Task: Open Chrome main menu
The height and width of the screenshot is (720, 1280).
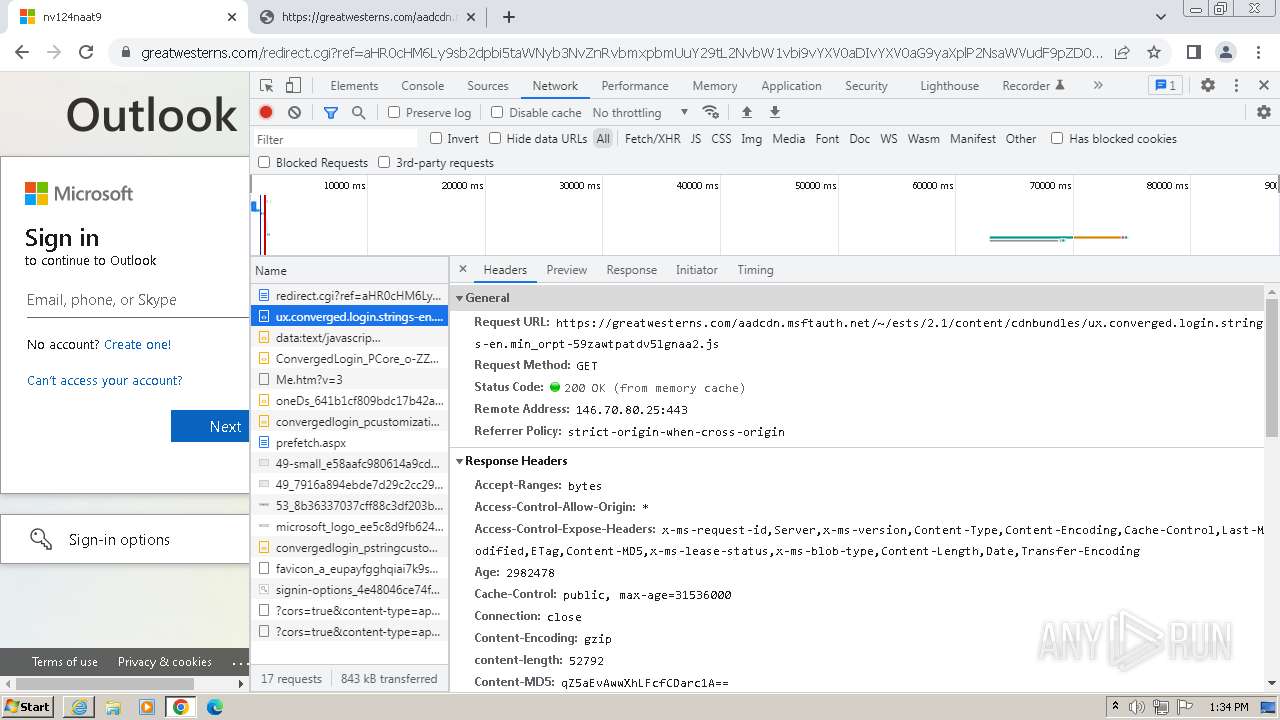Action: [1258, 52]
